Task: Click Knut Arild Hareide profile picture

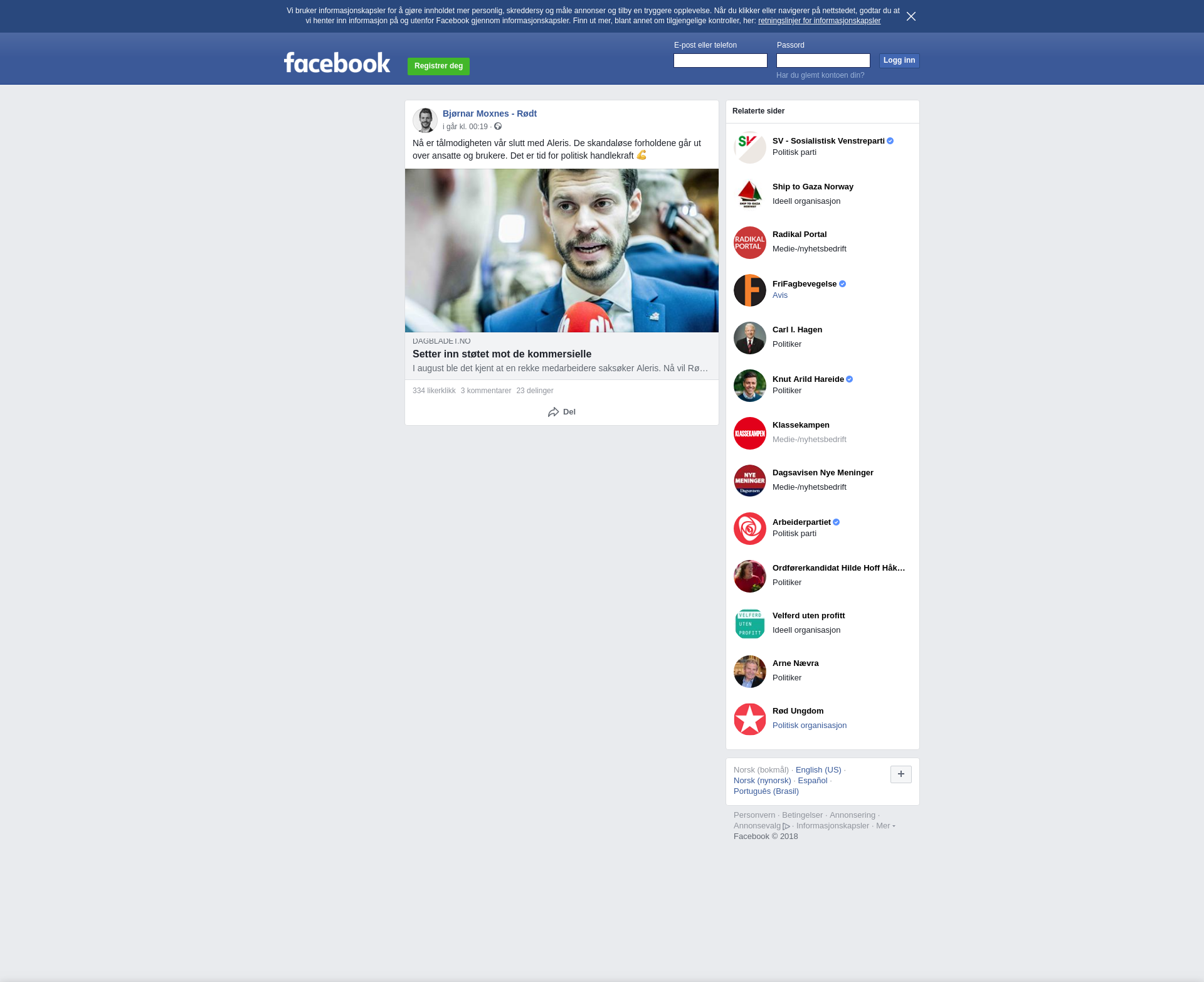Action: tap(750, 386)
